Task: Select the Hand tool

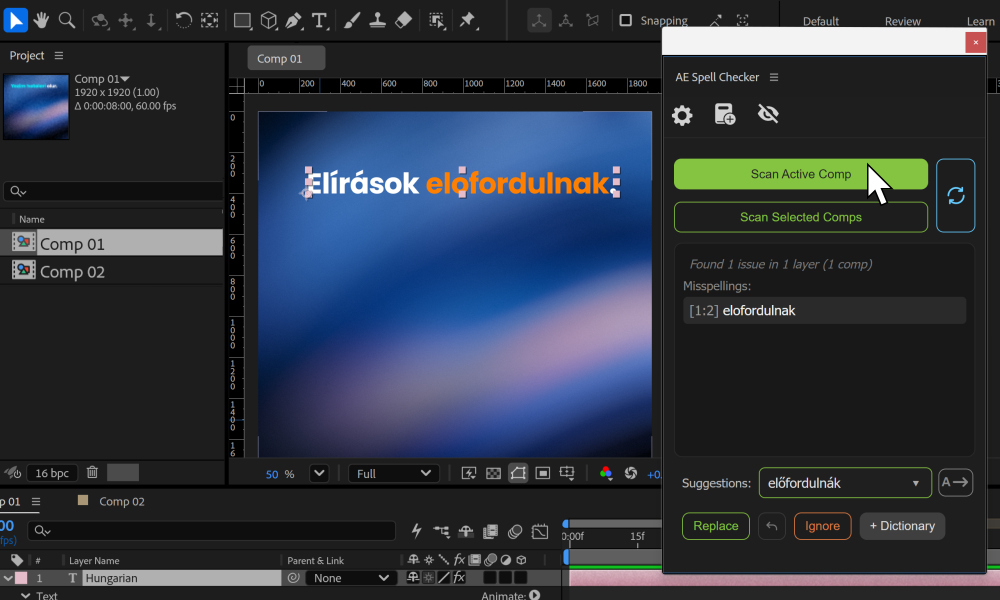Action: point(41,20)
